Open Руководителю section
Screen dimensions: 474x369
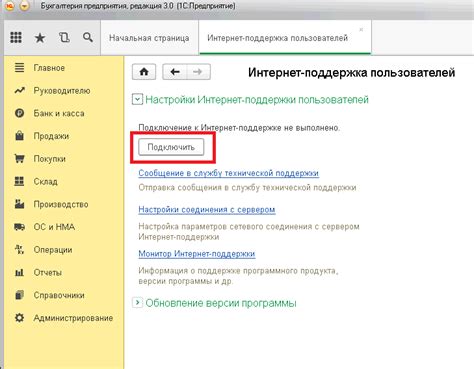pos(63,91)
